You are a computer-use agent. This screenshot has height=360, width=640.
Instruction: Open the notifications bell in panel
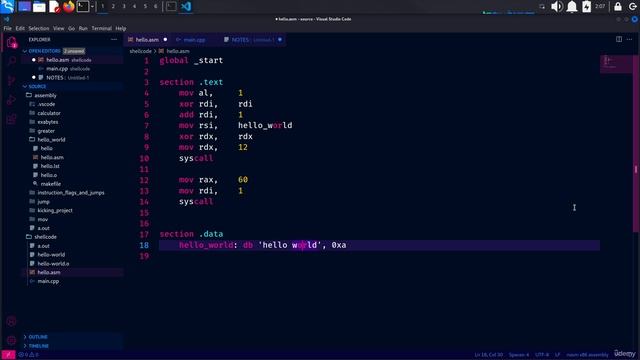[x=572, y=7]
